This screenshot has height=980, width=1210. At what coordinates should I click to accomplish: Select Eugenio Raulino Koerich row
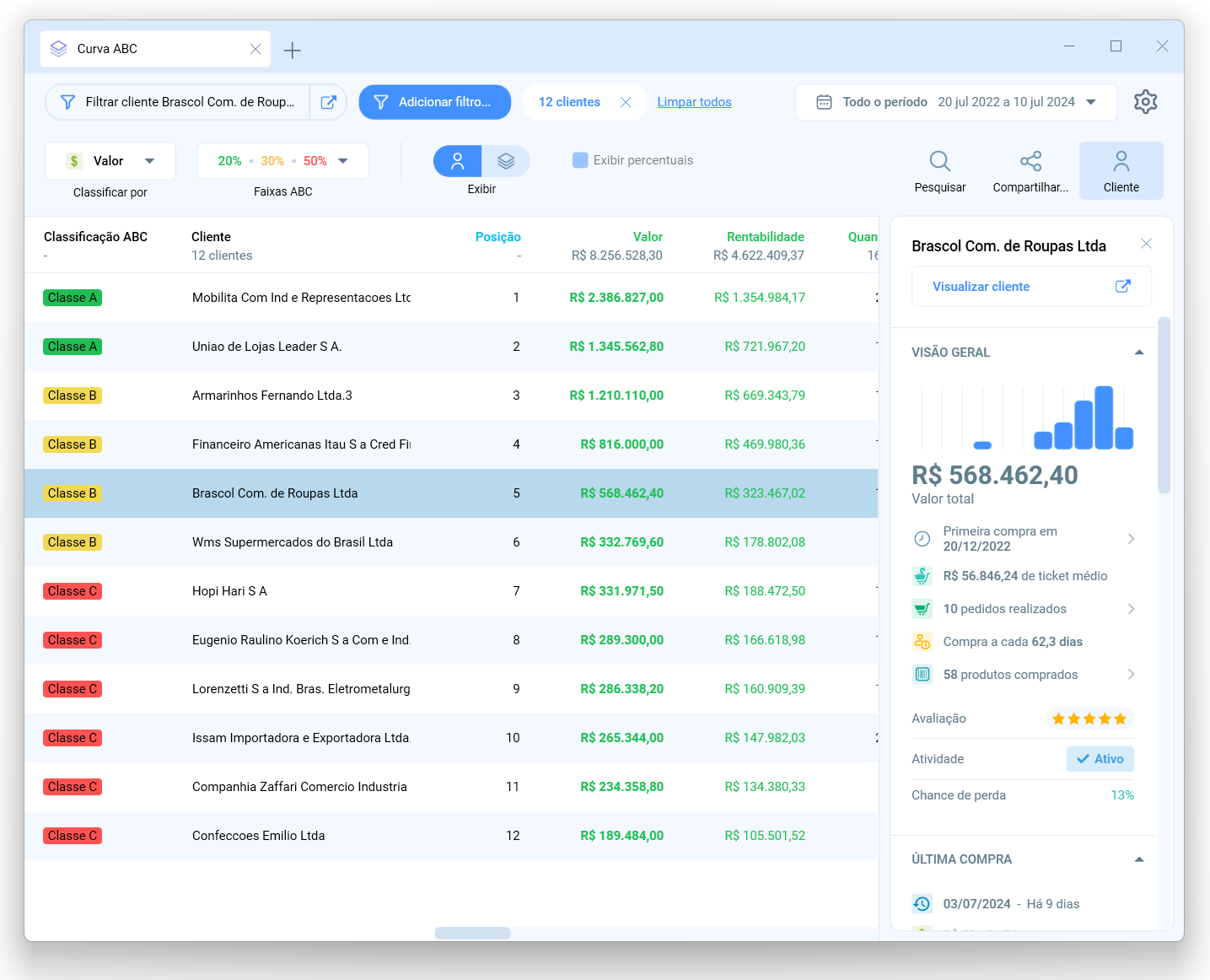[x=451, y=640]
